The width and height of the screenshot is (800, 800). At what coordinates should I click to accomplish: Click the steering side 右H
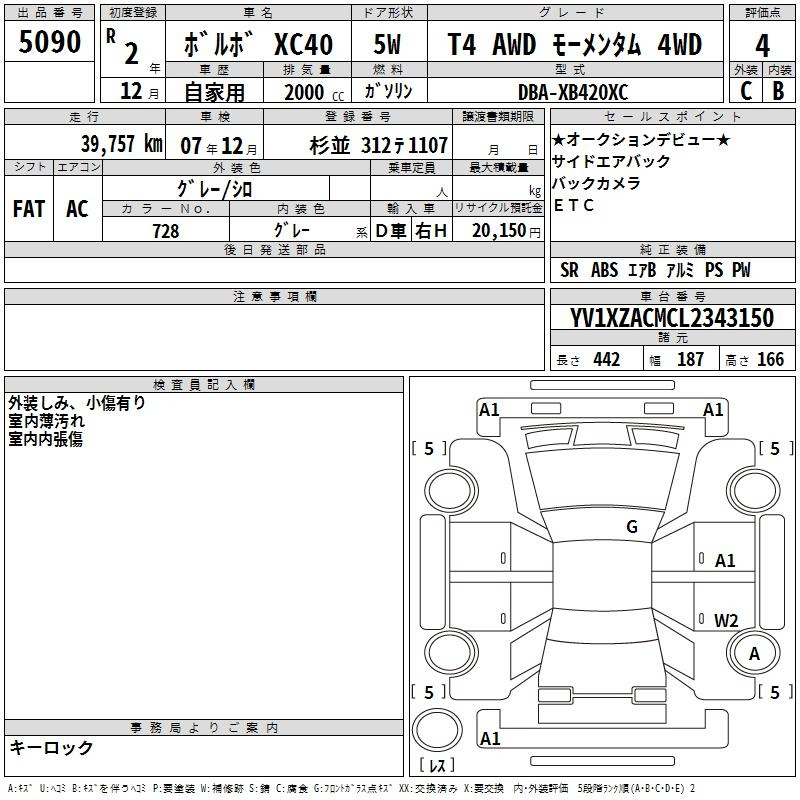[x=431, y=231]
